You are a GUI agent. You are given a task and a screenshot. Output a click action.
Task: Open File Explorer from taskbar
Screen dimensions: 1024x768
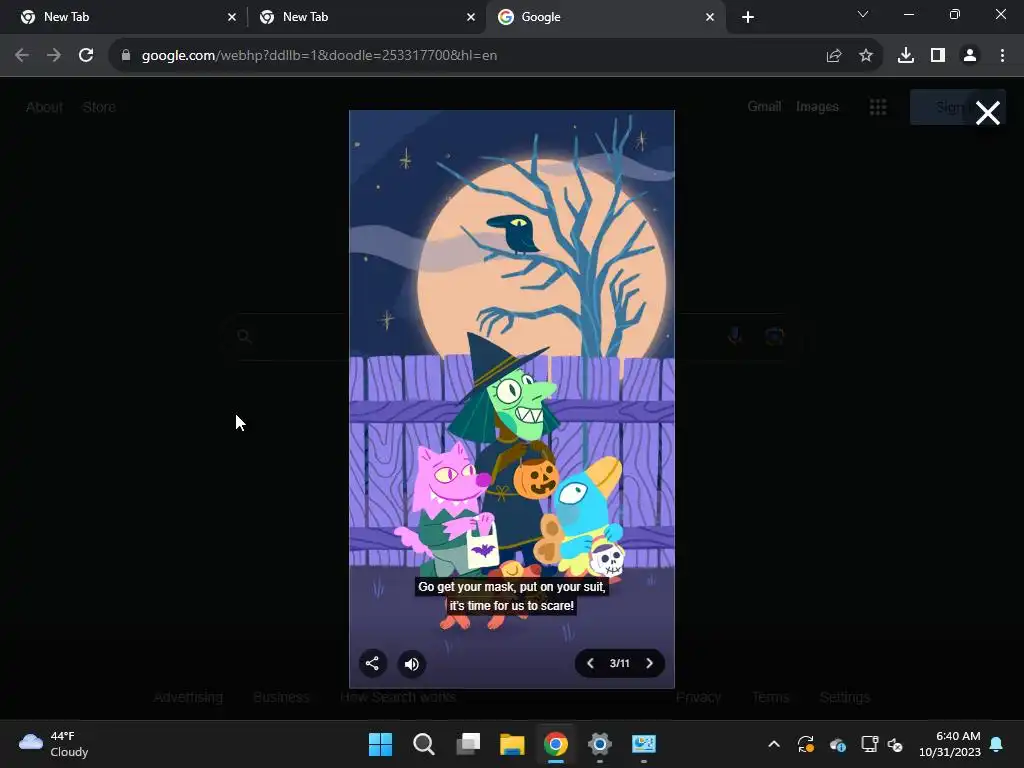coord(512,744)
